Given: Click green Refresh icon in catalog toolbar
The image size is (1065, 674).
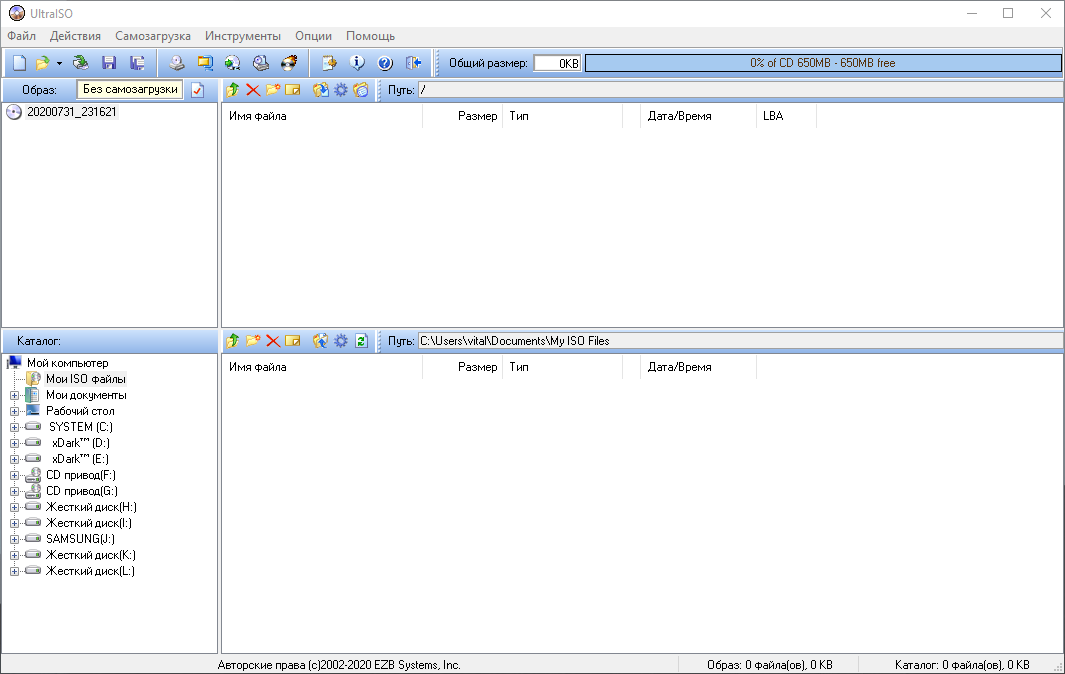Looking at the screenshot, I should 361,340.
